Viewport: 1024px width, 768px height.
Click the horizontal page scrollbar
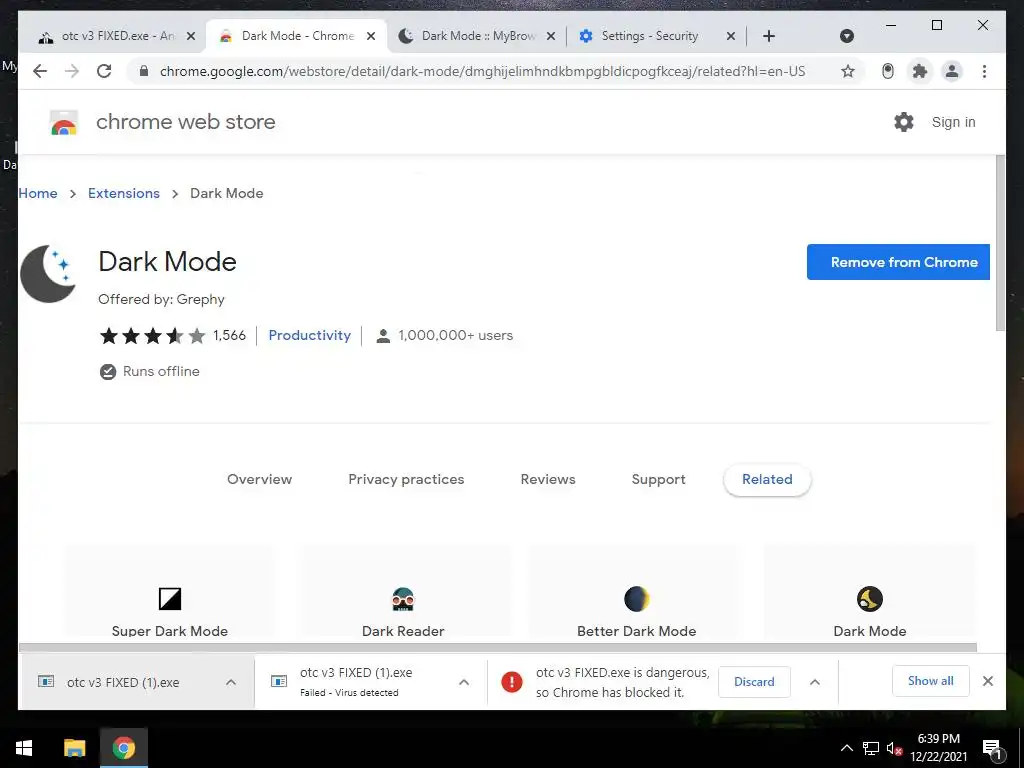pyautogui.click(x=498, y=648)
